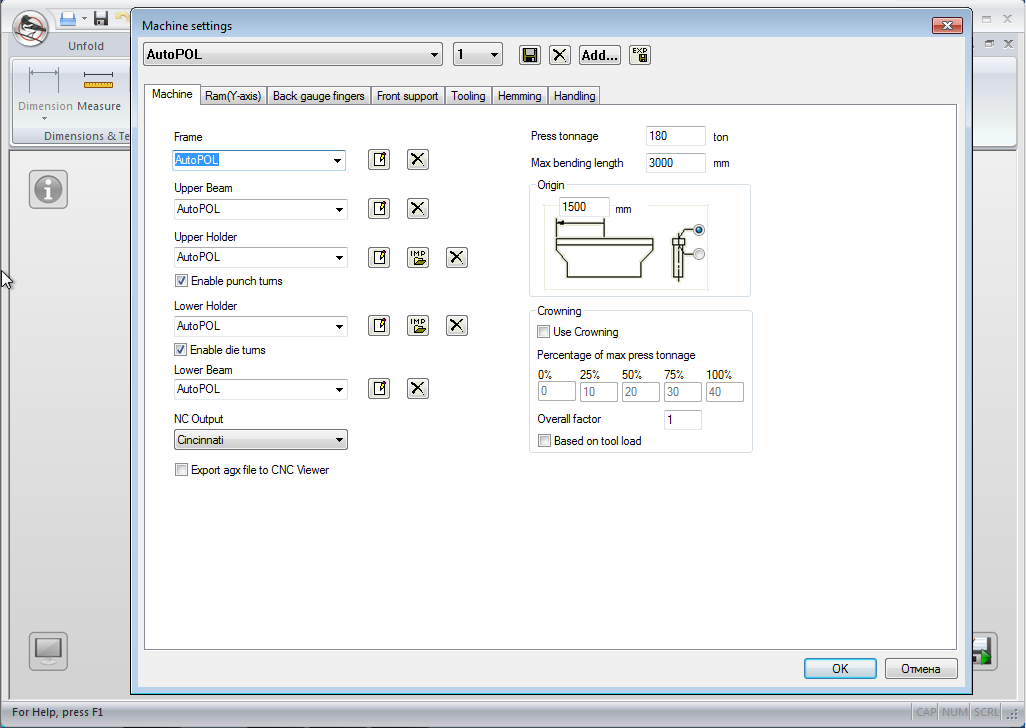Open the Lower Beam edit icon
The height and width of the screenshot is (728, 1026).
point(379,389)
